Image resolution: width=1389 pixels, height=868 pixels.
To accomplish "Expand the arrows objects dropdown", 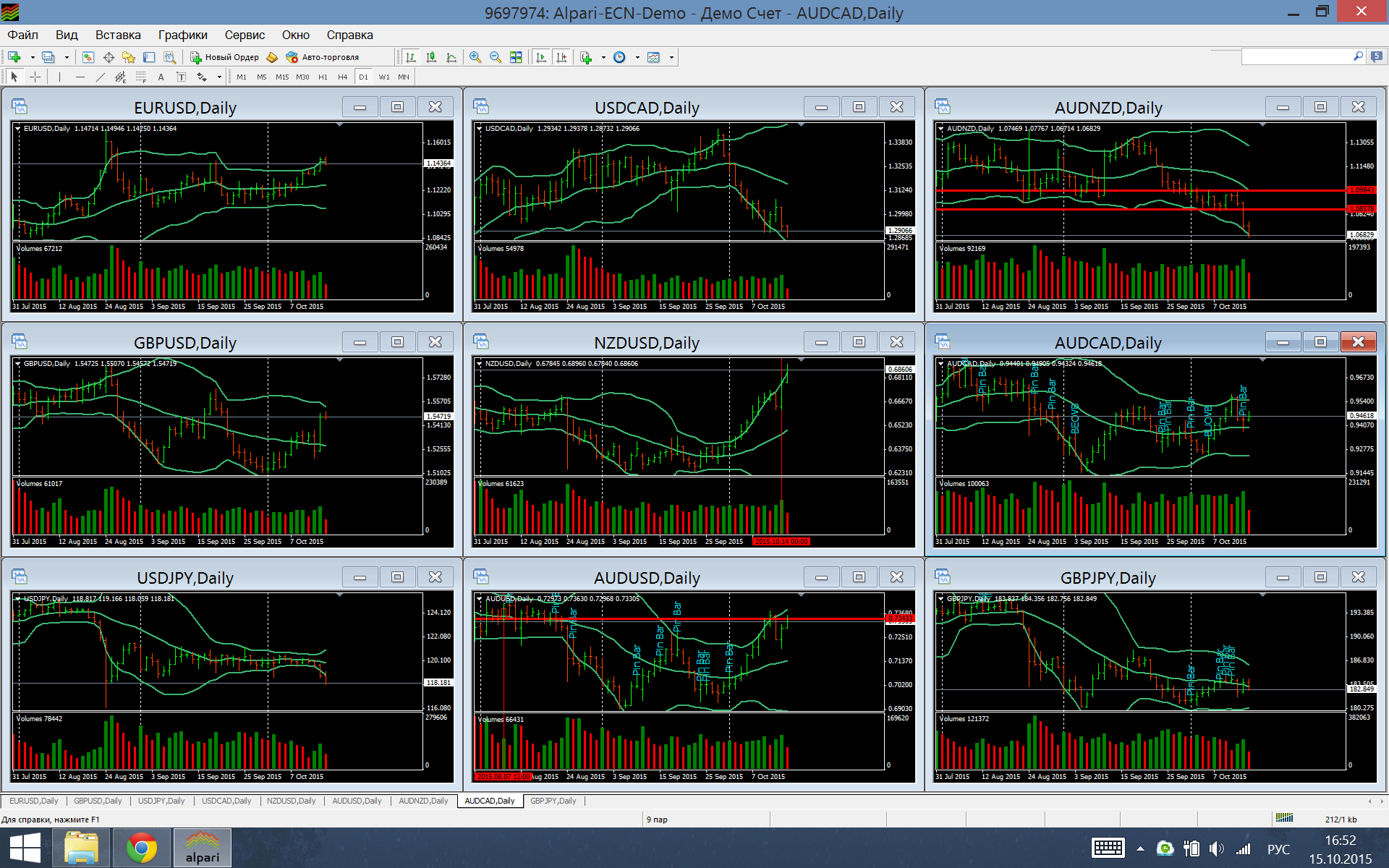I will pos(219,77).
